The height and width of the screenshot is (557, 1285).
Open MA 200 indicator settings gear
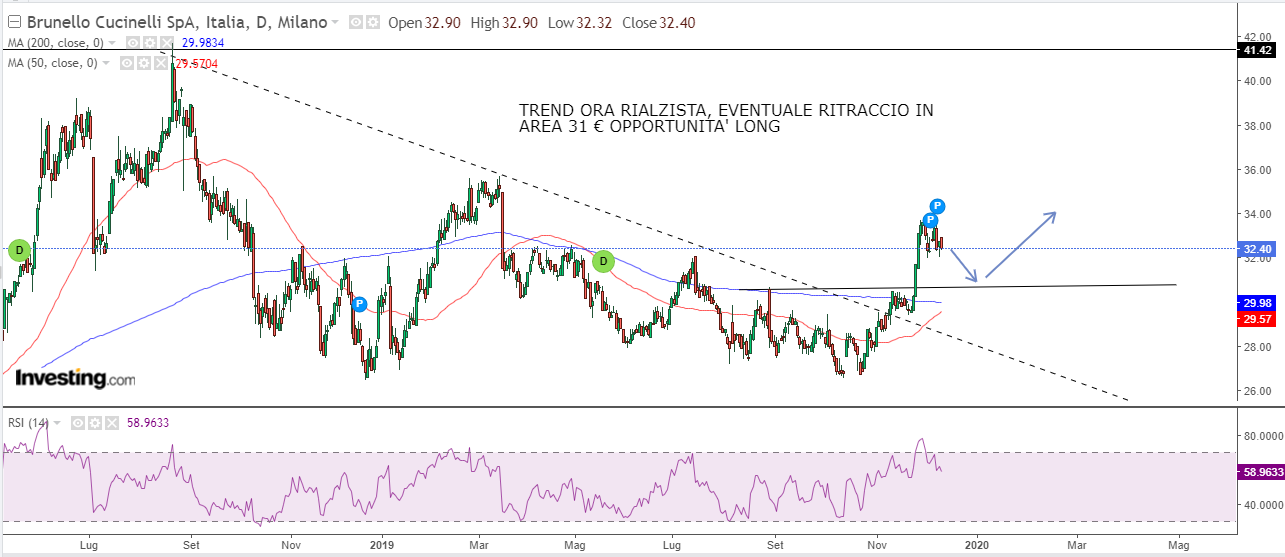(148, 43)
